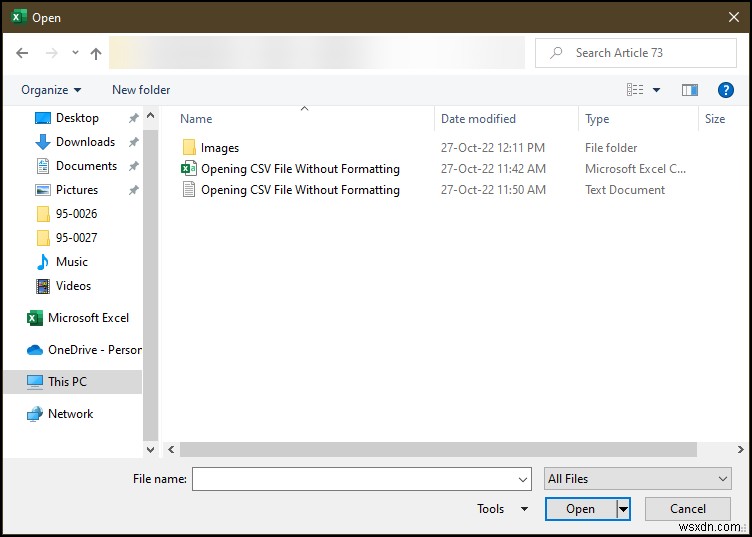Toggle the preview pane
Viewport: 752px width, 537px height.
690,90
